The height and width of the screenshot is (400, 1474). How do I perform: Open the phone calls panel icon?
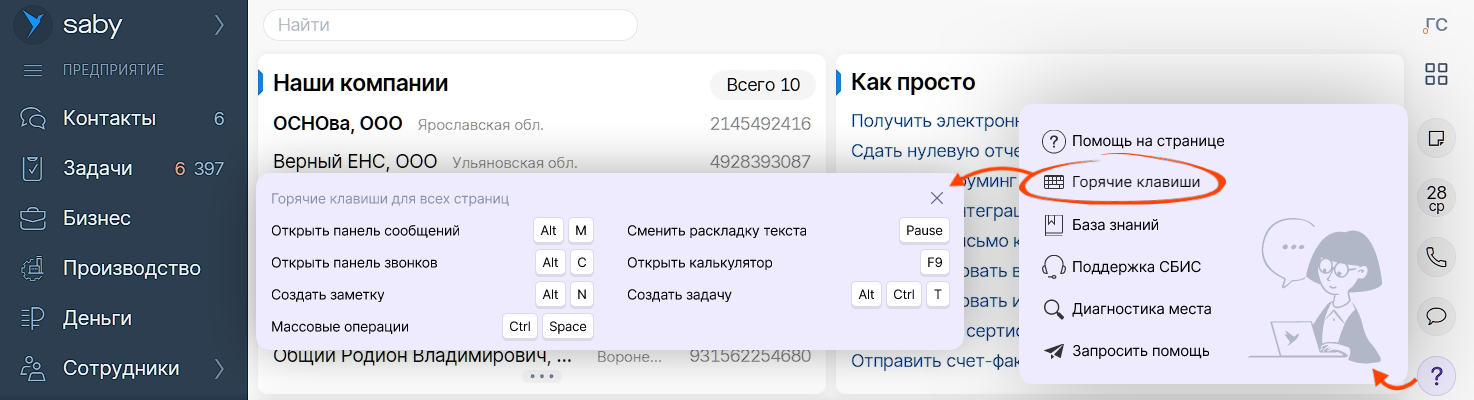point(1436,258)
